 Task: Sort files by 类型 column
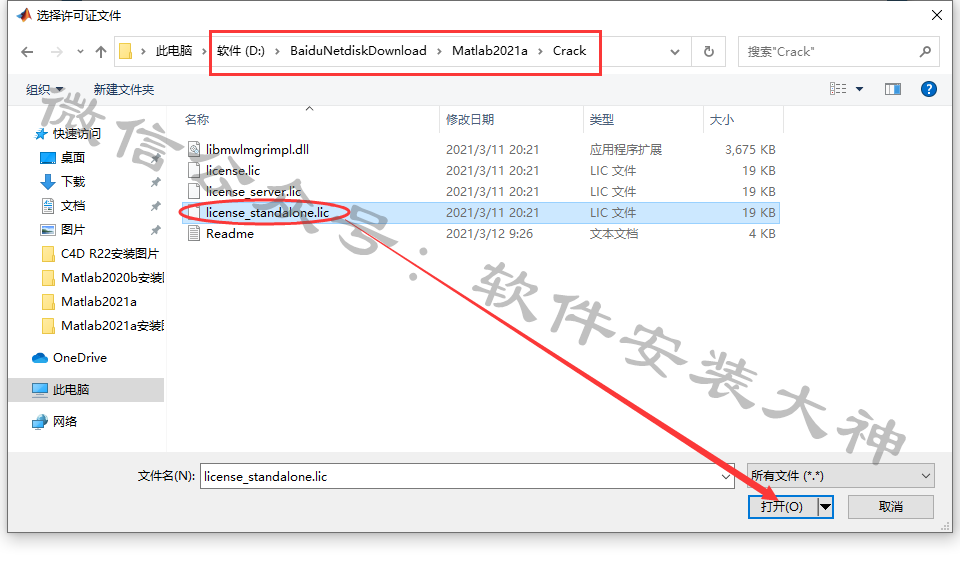pos(601,120)
